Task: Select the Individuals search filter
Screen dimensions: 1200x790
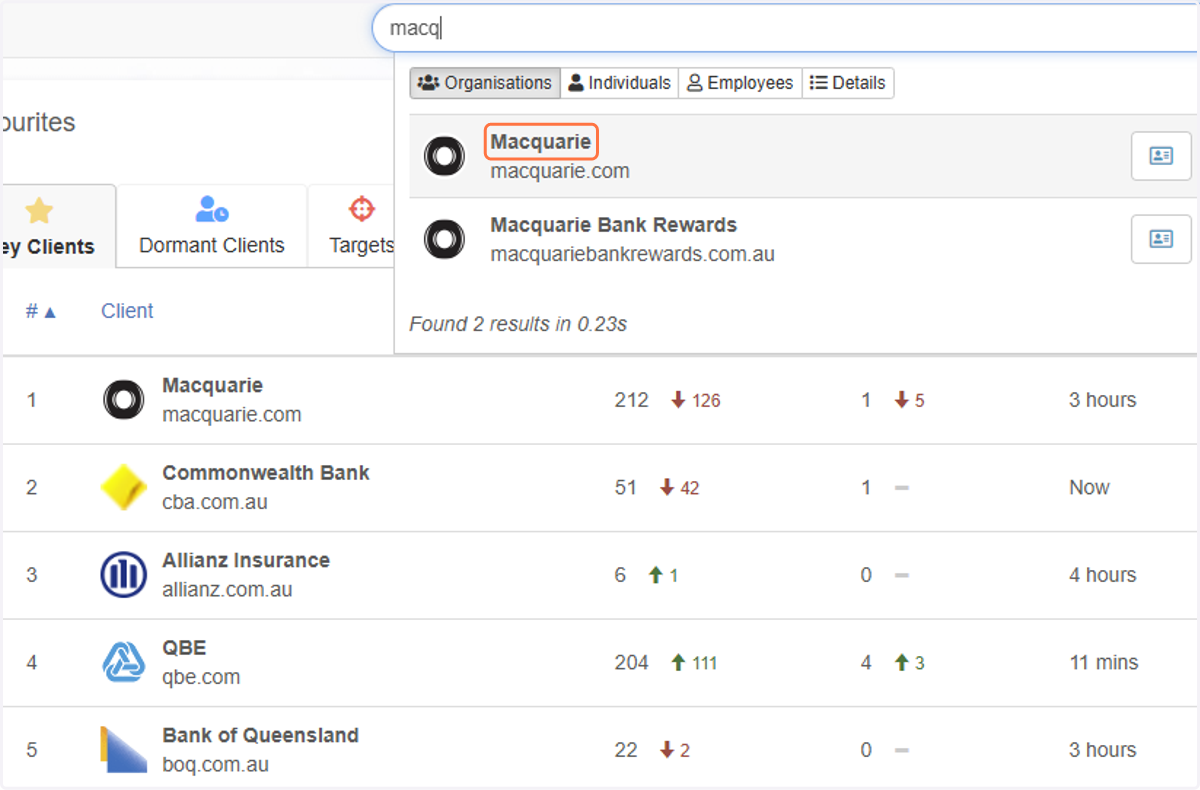Action: point(619,83)
